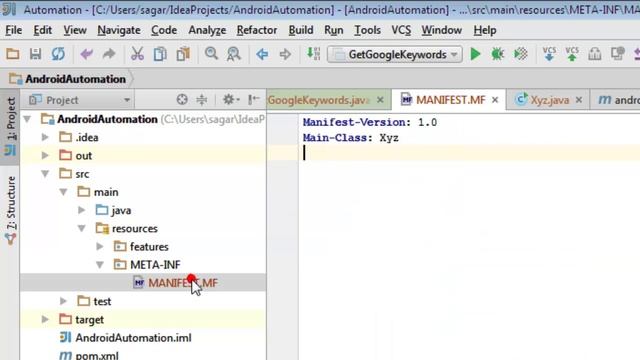Click the Save All floppy disk icon
640x360 pixels.
36,54
